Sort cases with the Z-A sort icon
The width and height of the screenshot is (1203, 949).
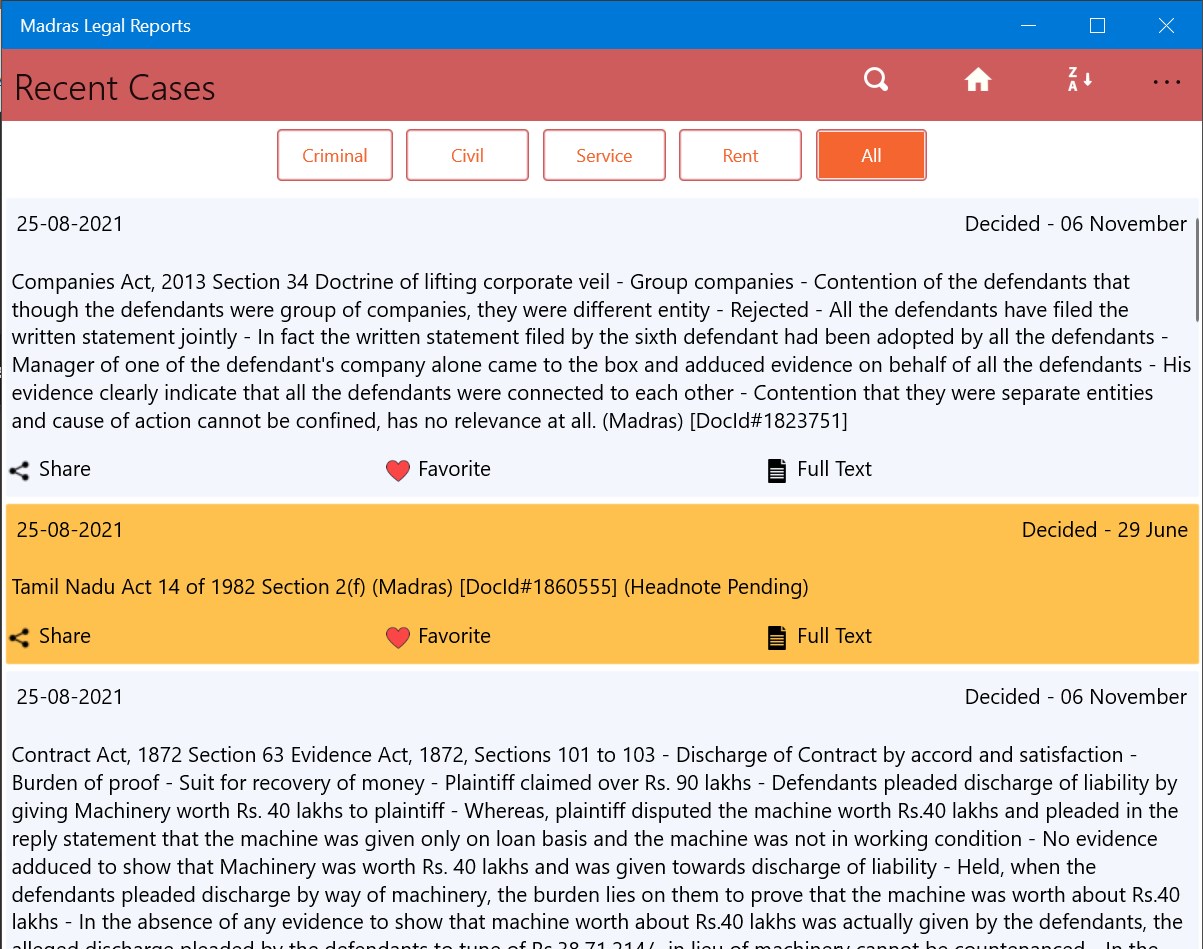(1079, 80)
